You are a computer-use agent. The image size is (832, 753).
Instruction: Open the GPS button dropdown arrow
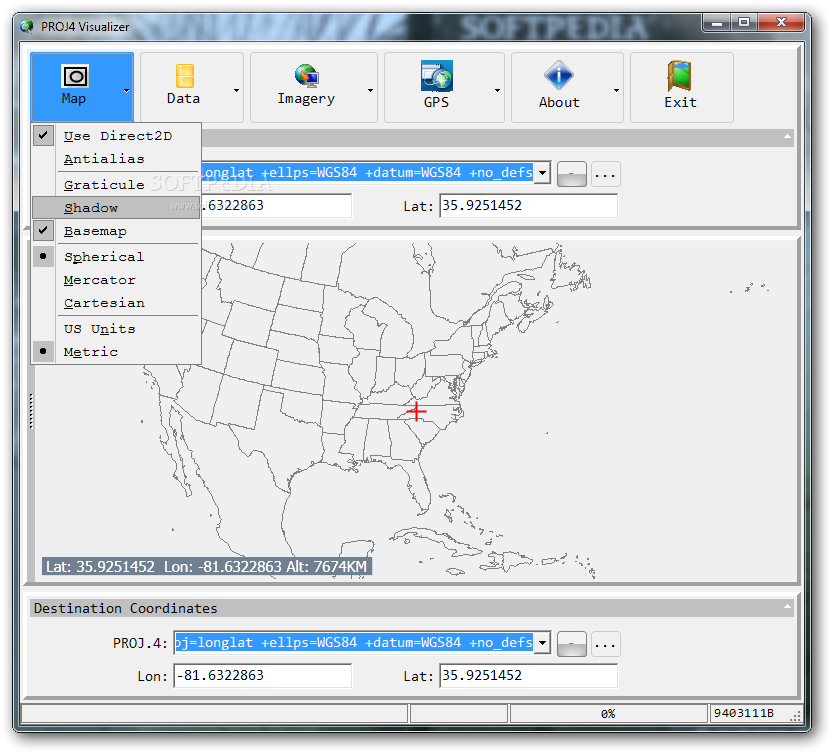497,90
